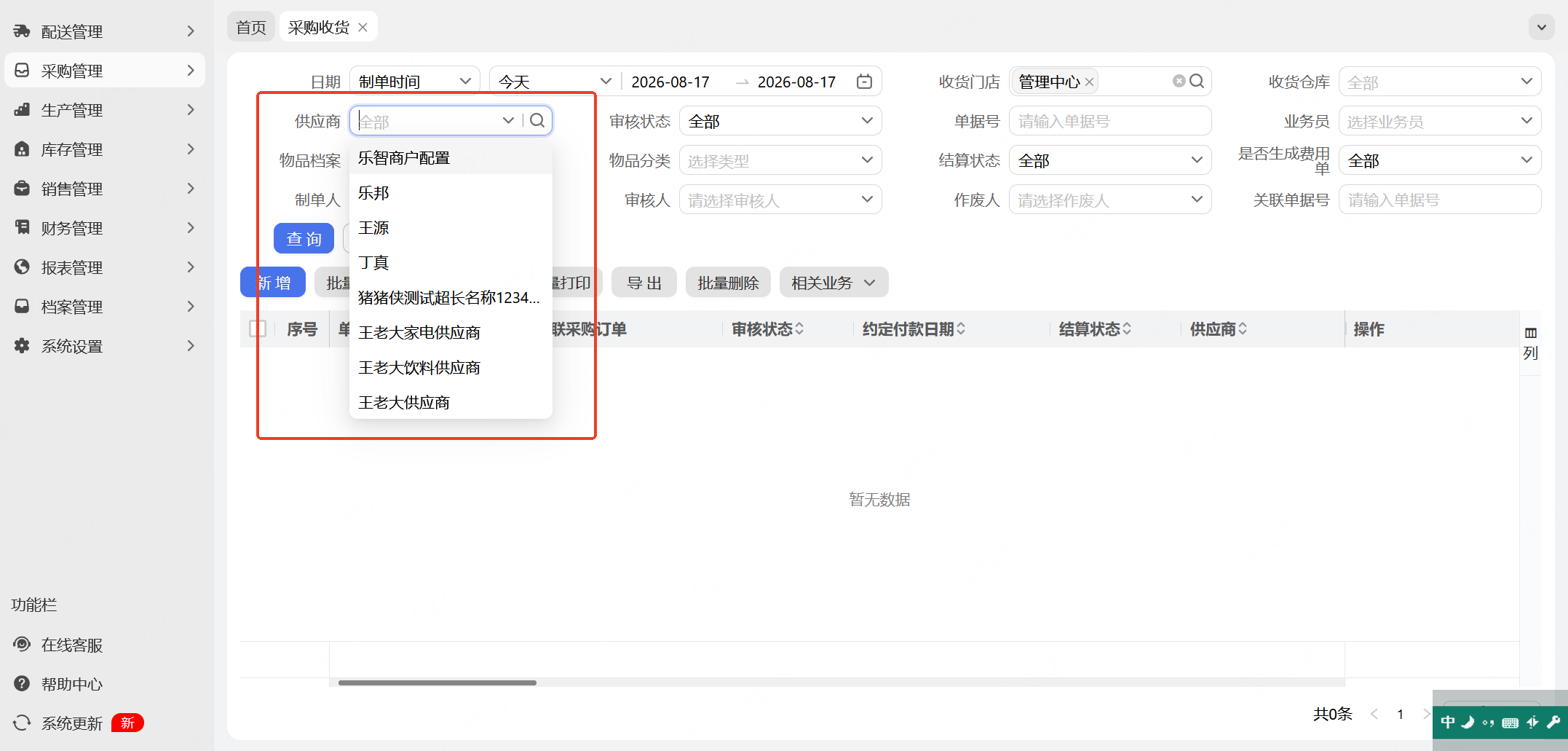Click the 档案管理 sidebar icon
The height and width of the screenshot is (751, 1568).
[x=22, y=307]
